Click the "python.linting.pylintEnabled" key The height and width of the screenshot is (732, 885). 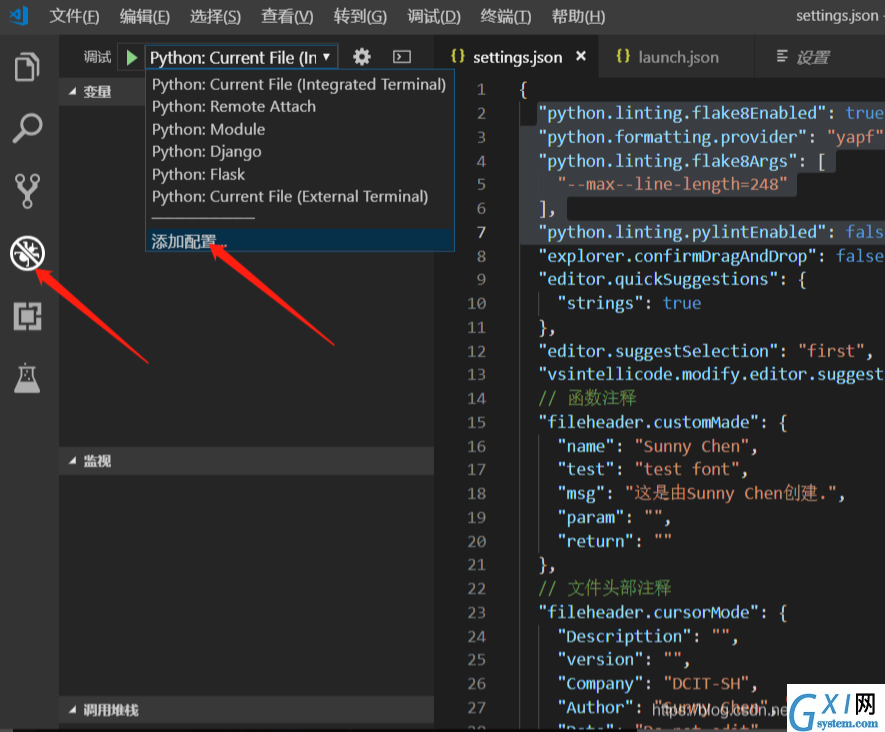682,233
